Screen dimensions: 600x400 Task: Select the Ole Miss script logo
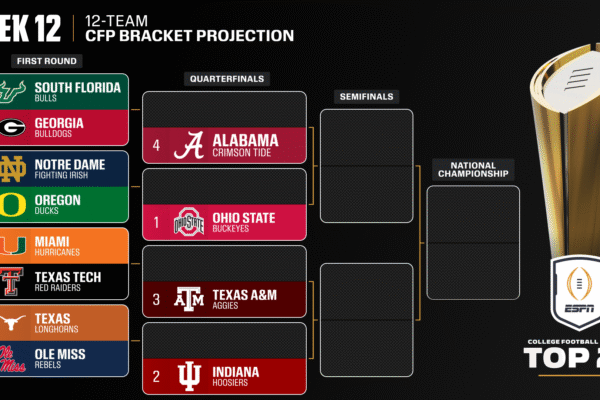pos(15,358)
